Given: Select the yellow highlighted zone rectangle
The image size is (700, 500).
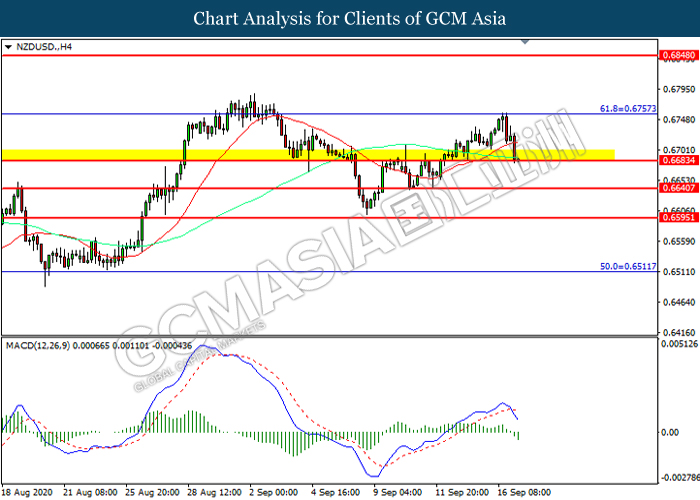Looking at the screenshot, I should (x=308, y=154).
